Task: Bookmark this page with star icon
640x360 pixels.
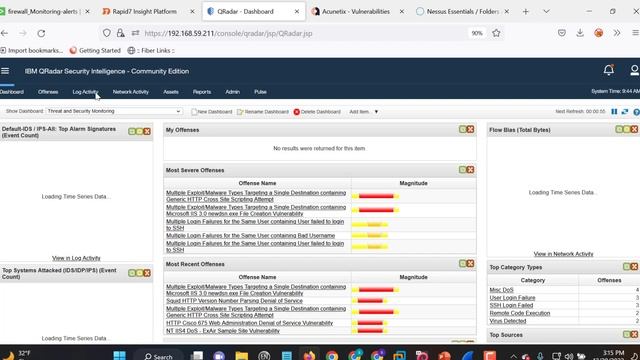Action: coord(496,33)
